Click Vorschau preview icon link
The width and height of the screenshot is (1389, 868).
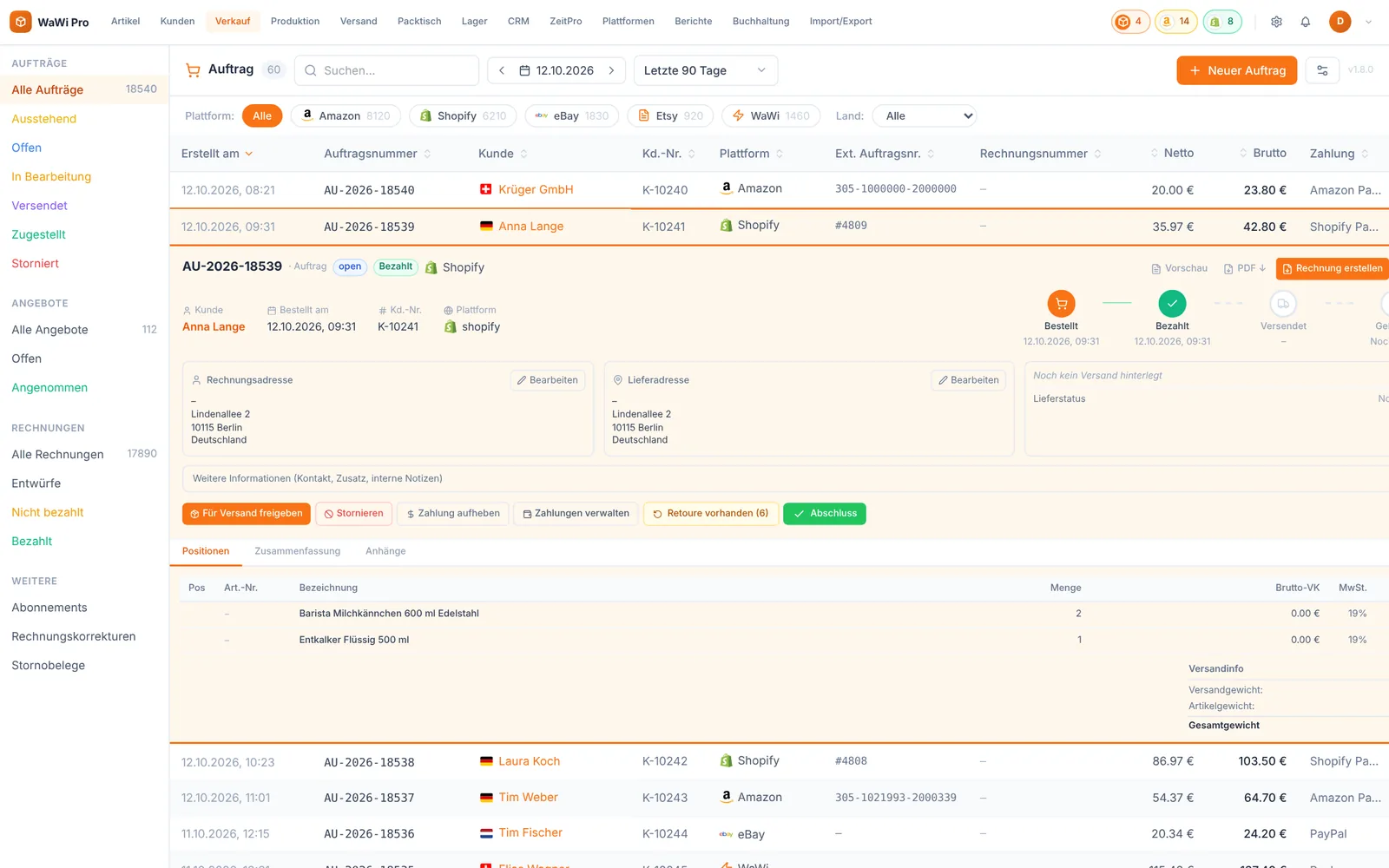(x=1179, y=268)
